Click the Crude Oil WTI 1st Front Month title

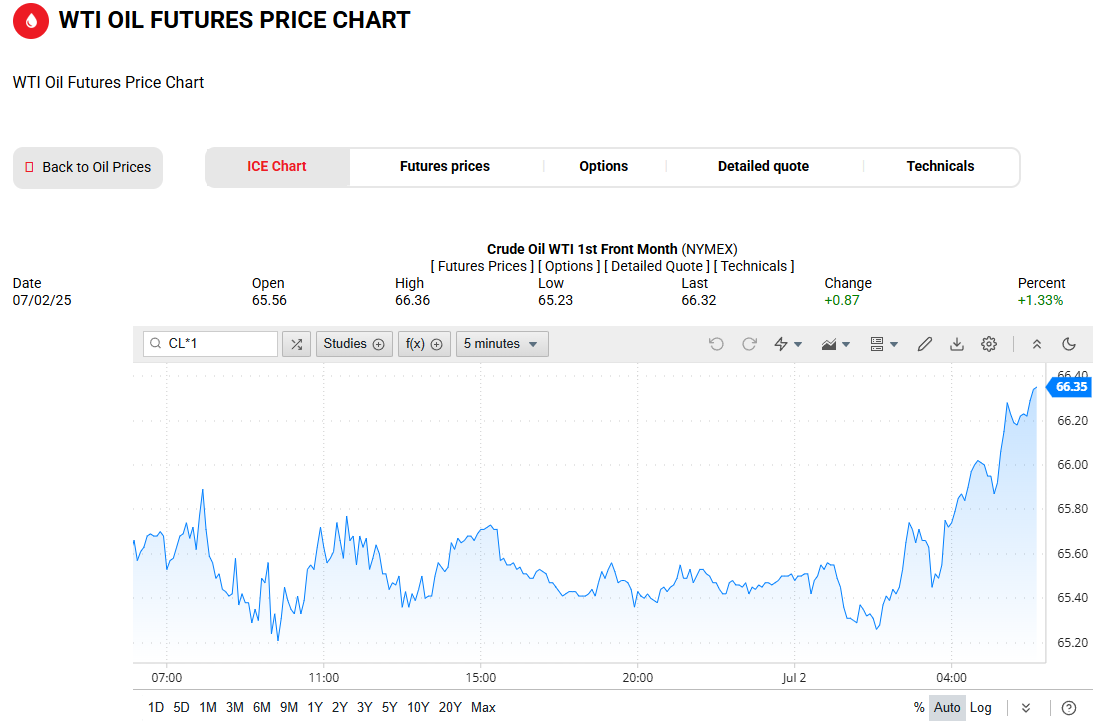tap(582, 250)
